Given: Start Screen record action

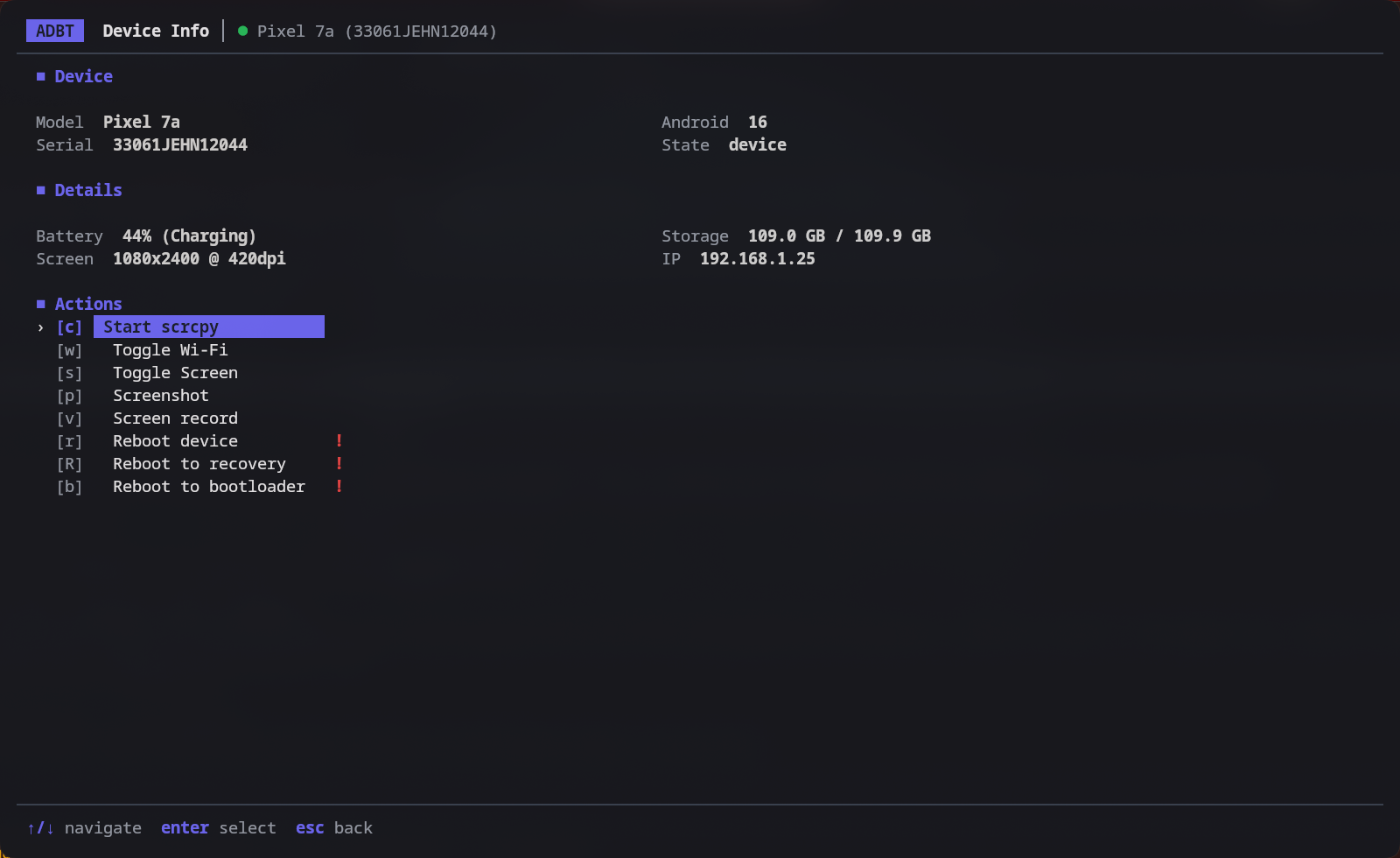Looking at the screenshot, I should pos(175,418).
